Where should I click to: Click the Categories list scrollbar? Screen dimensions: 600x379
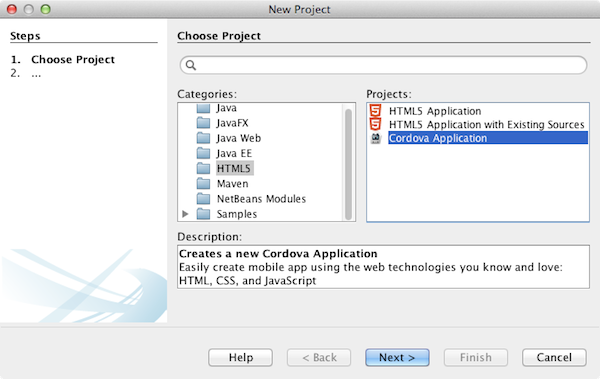348,165
